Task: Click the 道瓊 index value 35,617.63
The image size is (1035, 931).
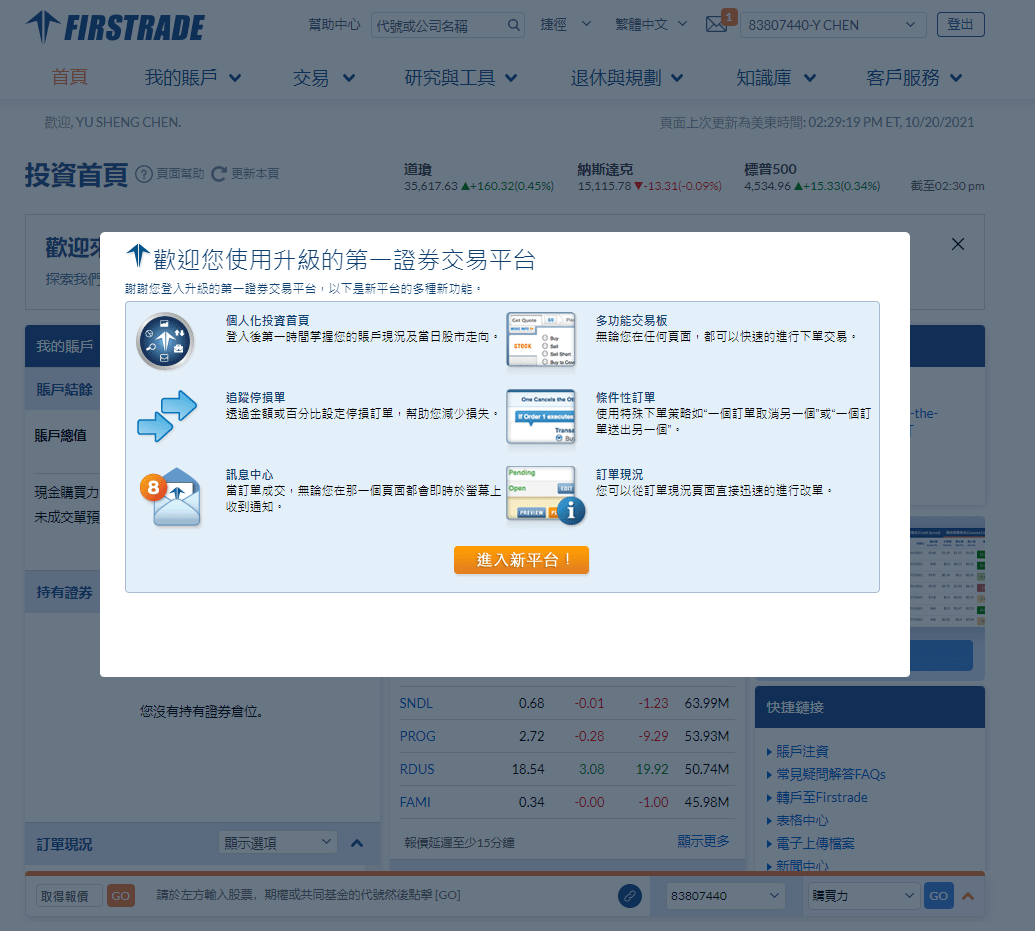Action: tap(430, 186)
